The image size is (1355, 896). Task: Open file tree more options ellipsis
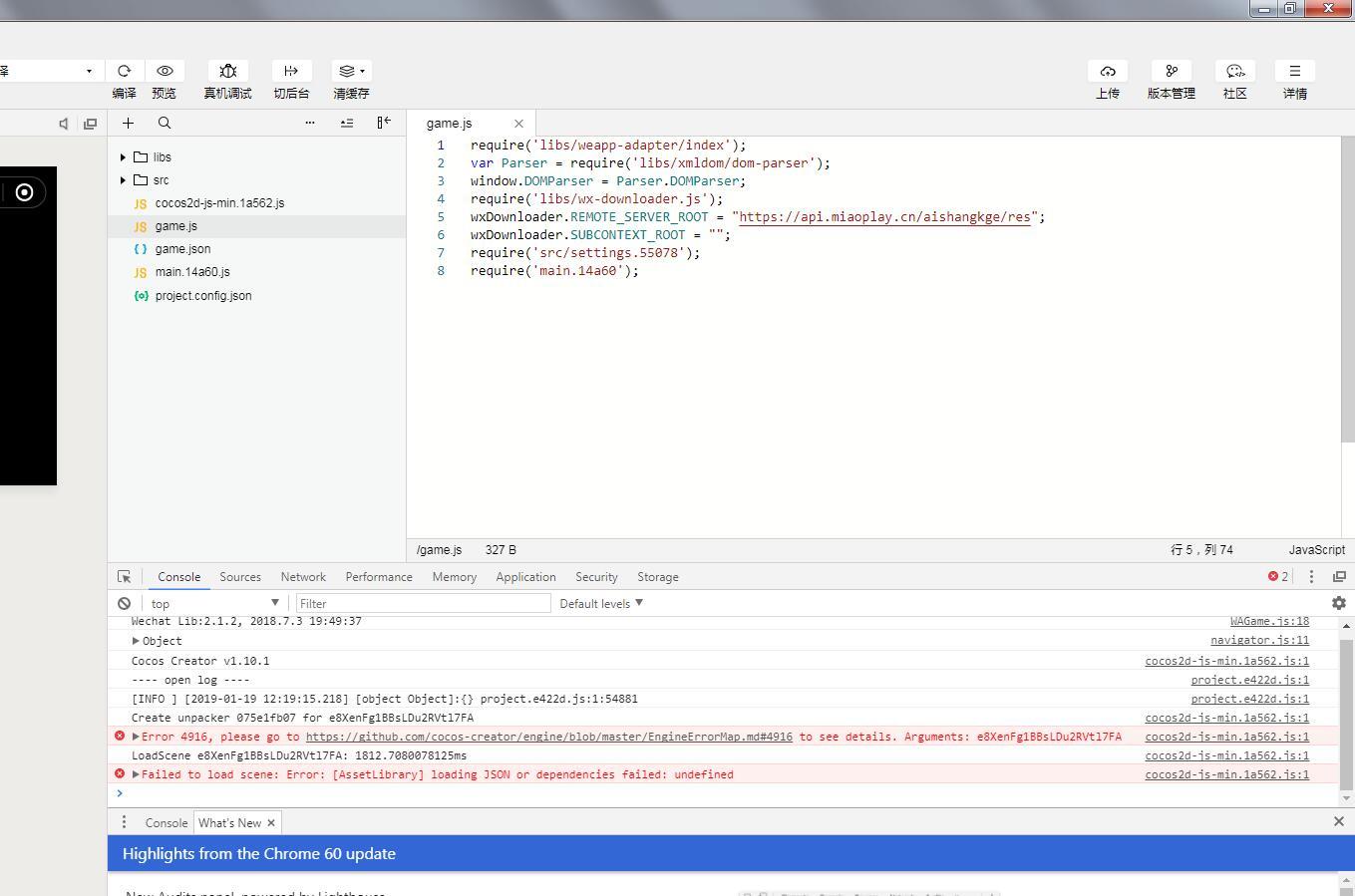pos(310,123)
